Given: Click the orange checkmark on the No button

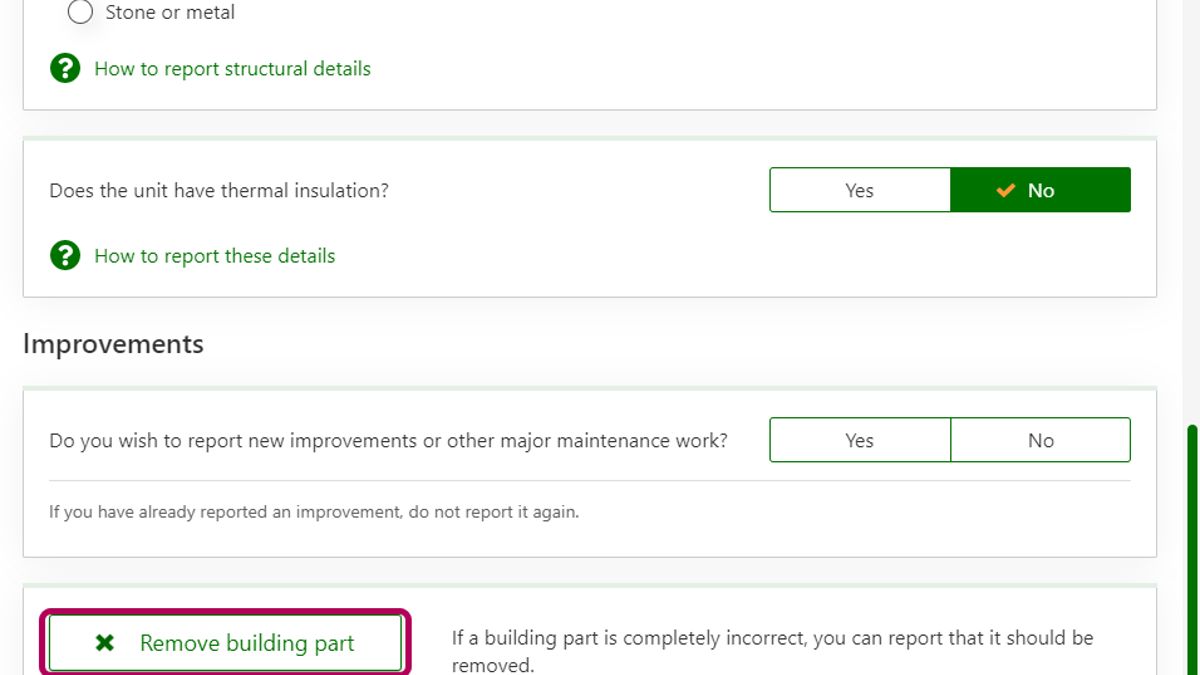Looking at the screenshot, I should coord(1006,190).
